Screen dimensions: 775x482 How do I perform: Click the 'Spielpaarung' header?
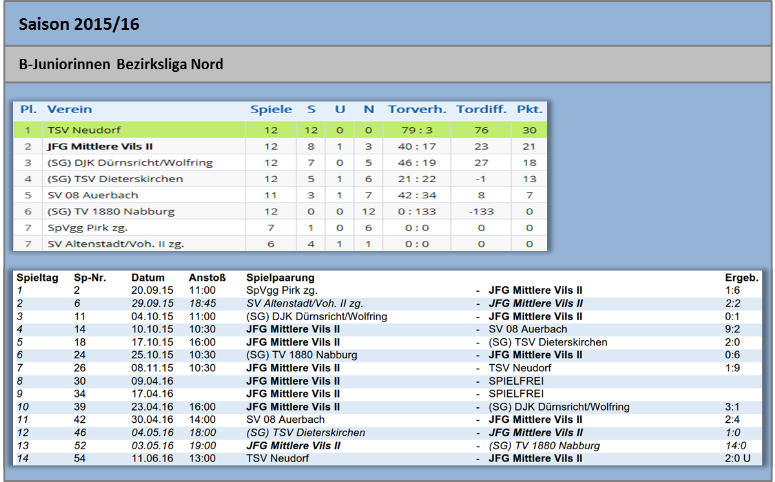280,278
